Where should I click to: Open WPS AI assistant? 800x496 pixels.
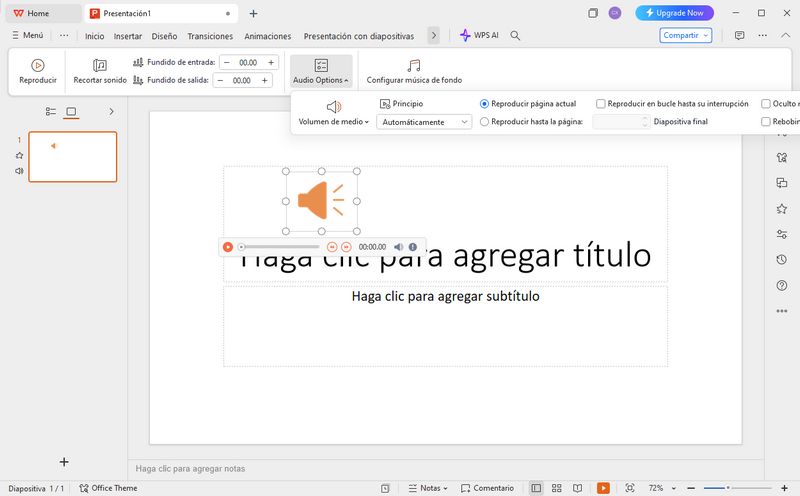478,35
